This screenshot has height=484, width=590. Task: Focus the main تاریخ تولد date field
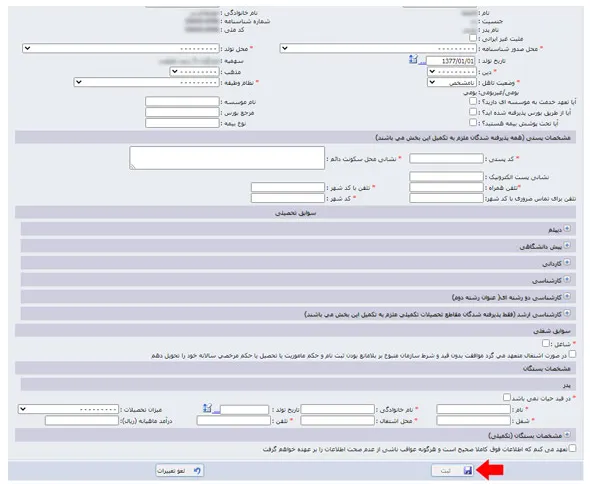click(451, 61)
